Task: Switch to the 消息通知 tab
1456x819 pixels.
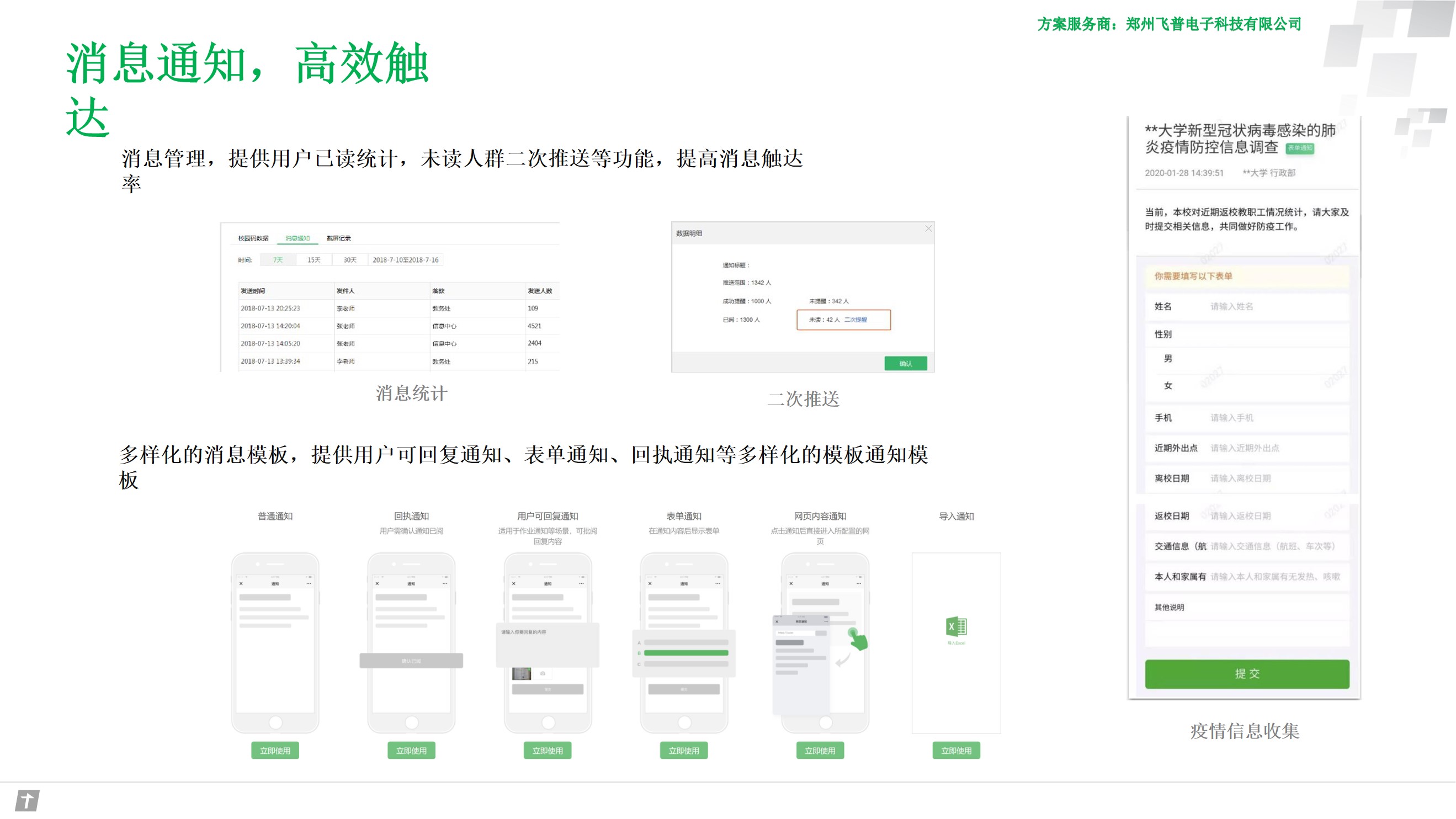Action: [x=297, y=238]
